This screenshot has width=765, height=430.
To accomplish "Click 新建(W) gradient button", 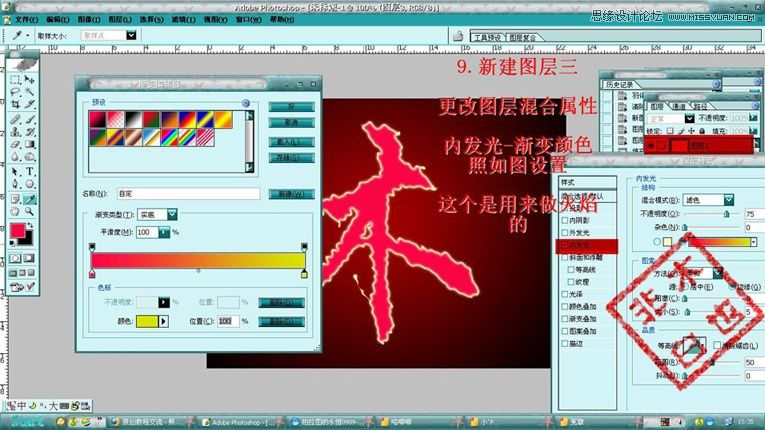I will (291, 194).
